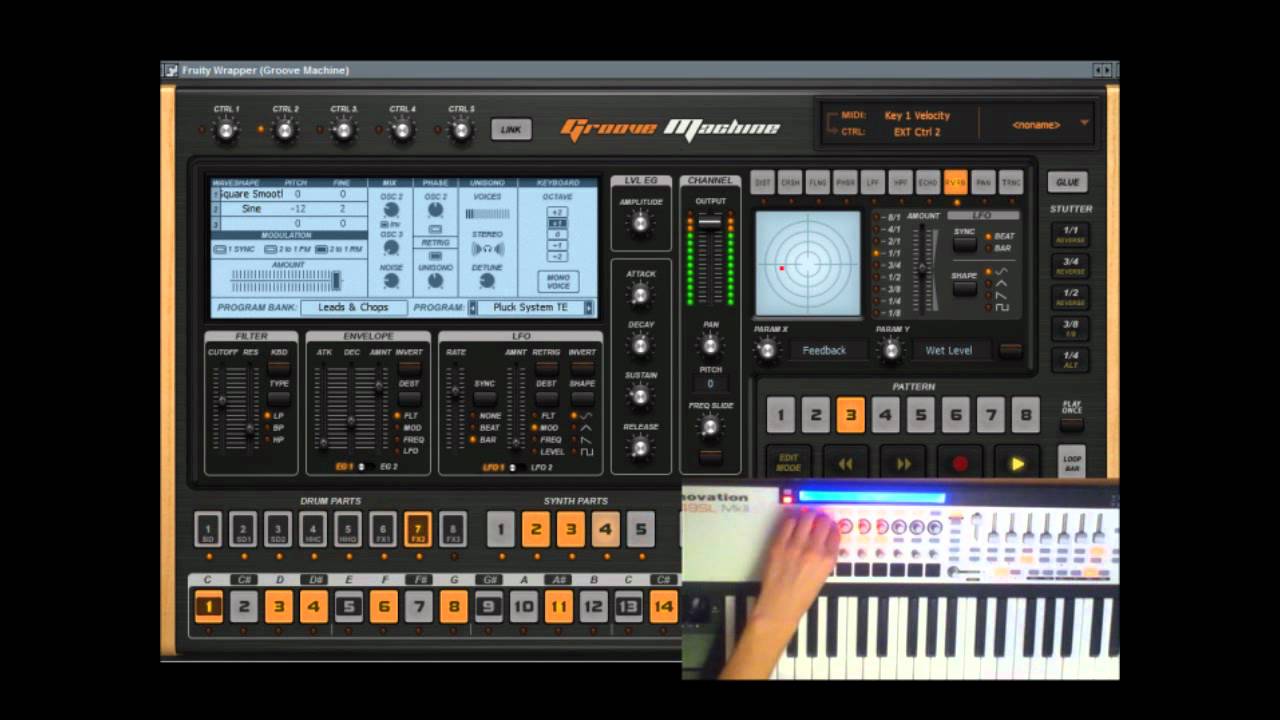This screenshot has width=1280, height=720.
Task: Select the +2 octave option
Action: 557,212
